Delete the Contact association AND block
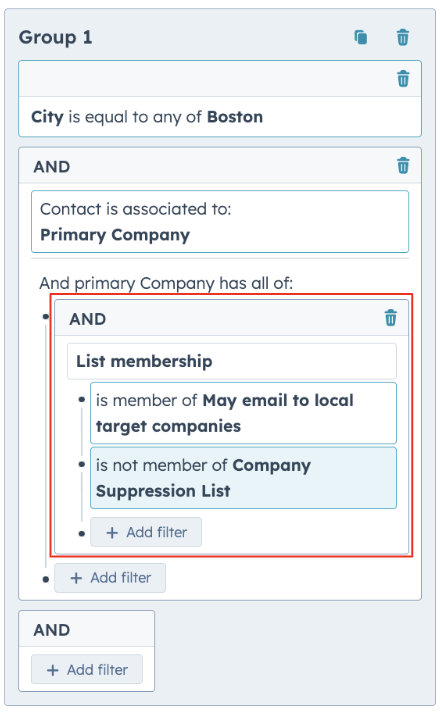 tap(403, 165)
